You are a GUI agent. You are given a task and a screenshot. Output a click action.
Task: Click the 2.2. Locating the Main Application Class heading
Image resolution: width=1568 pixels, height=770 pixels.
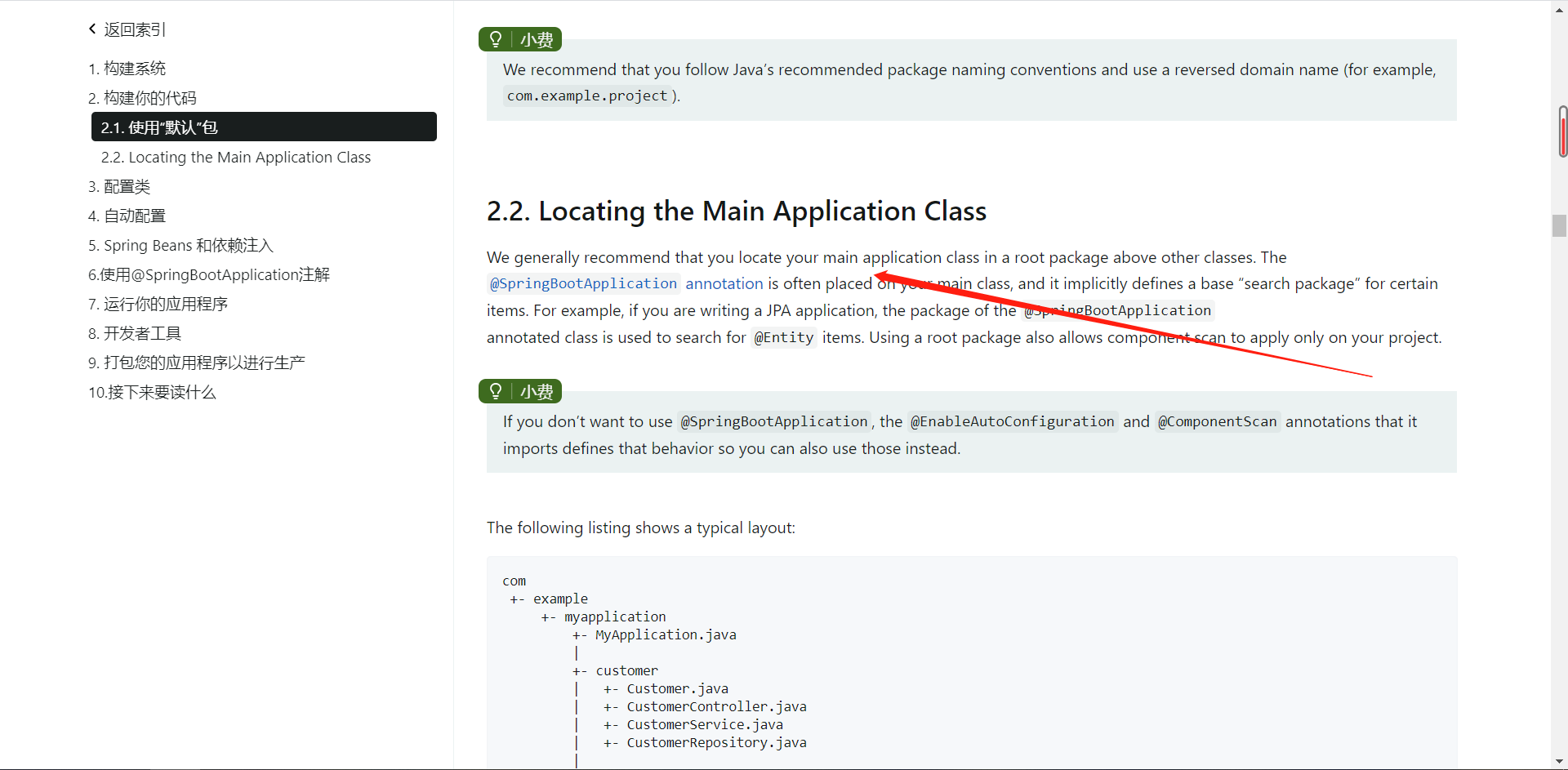coord(737,211)
